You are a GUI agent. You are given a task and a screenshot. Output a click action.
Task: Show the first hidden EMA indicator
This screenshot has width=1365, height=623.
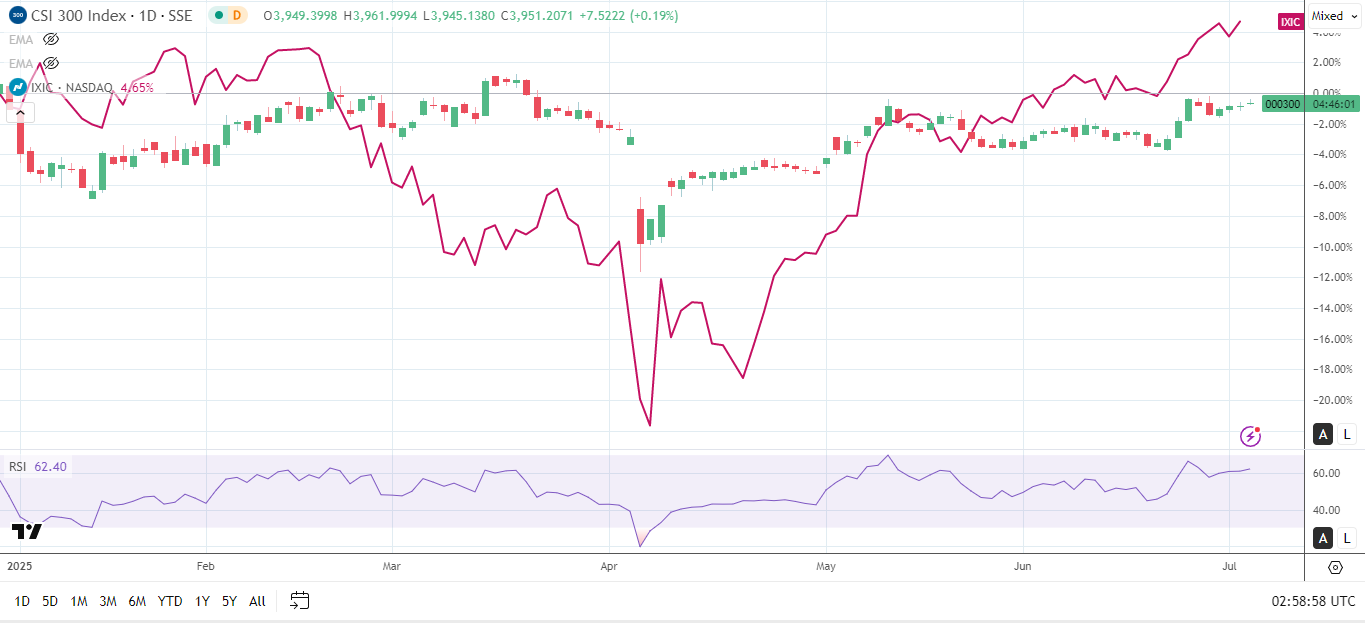click(x=52, y=39)
